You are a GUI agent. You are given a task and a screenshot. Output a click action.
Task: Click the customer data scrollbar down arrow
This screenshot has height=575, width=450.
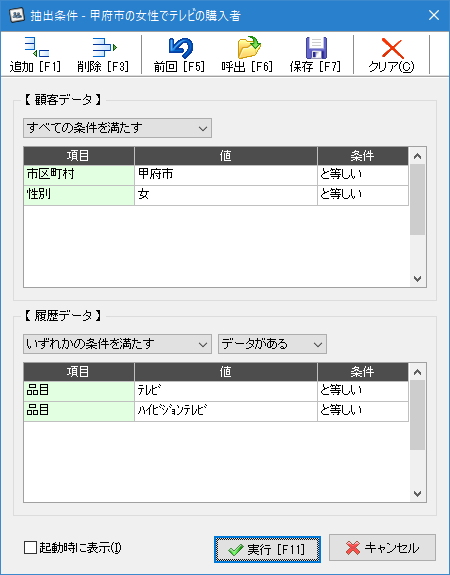click(417, 279)
